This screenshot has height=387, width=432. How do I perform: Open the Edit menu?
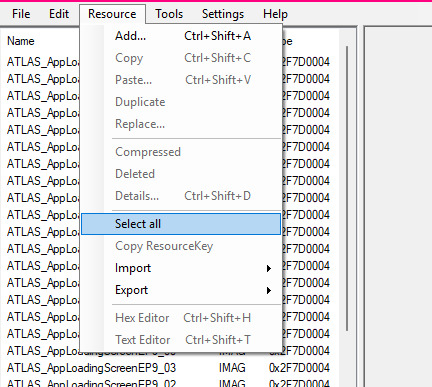[x=59, y=14]
